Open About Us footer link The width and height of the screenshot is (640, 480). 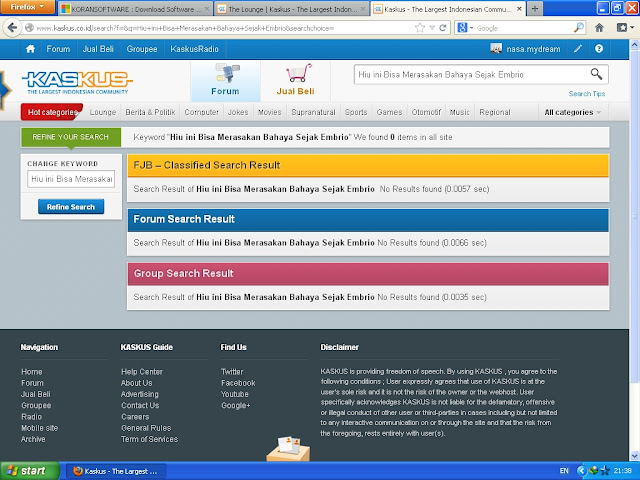point(136,383)
